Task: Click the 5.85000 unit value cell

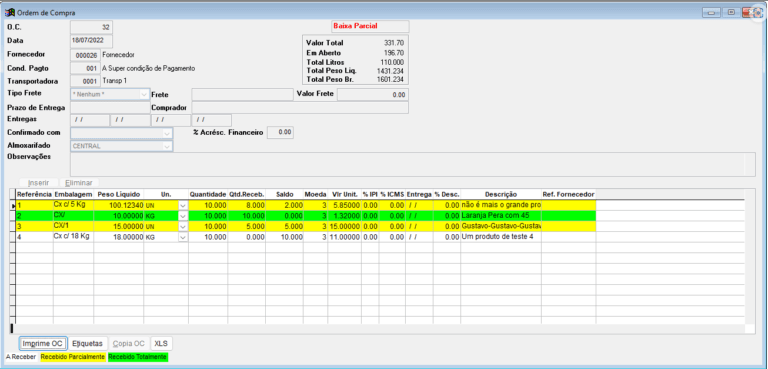Action: click(345, 206)
